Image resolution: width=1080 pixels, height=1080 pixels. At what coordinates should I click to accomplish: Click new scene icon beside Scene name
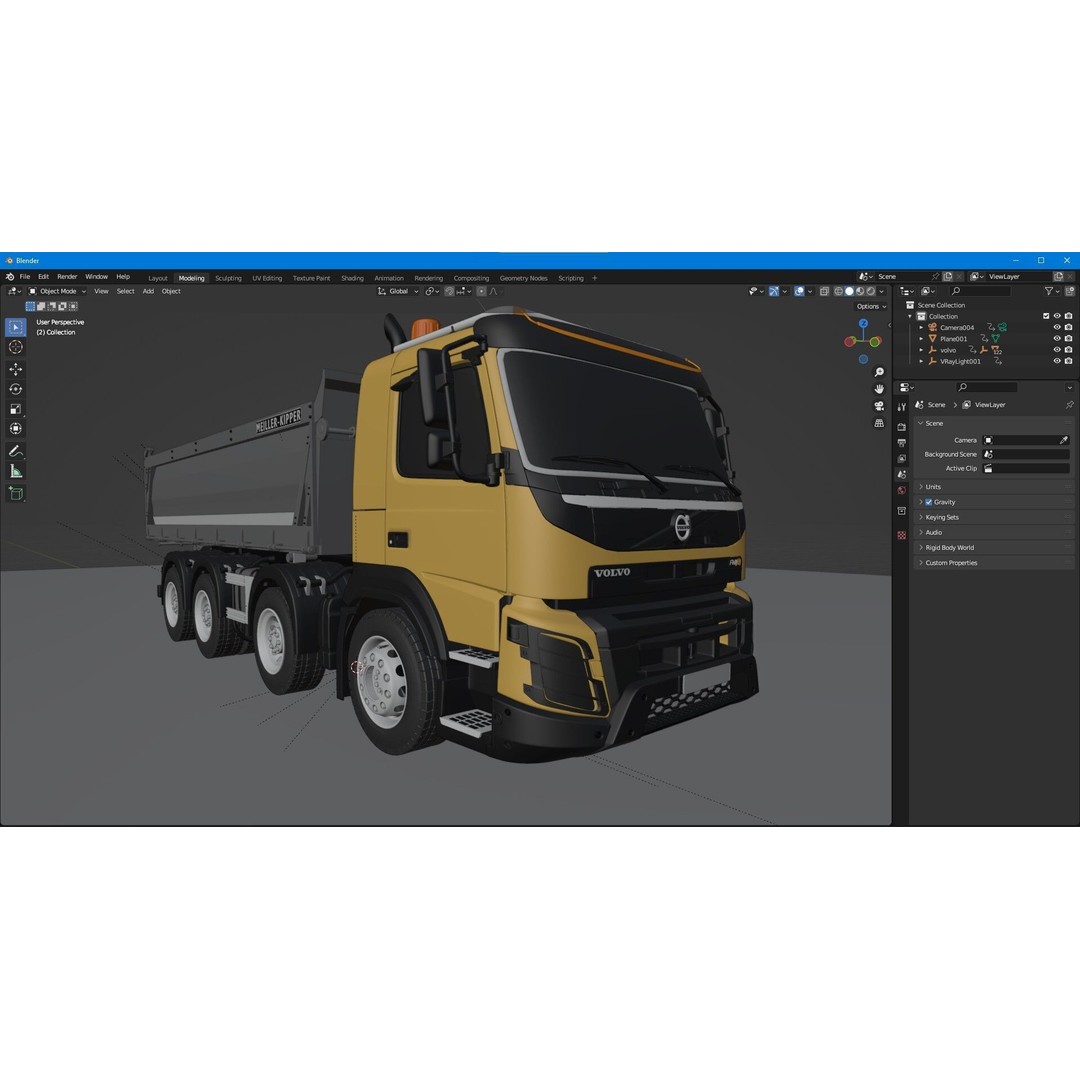coord(948,277)
